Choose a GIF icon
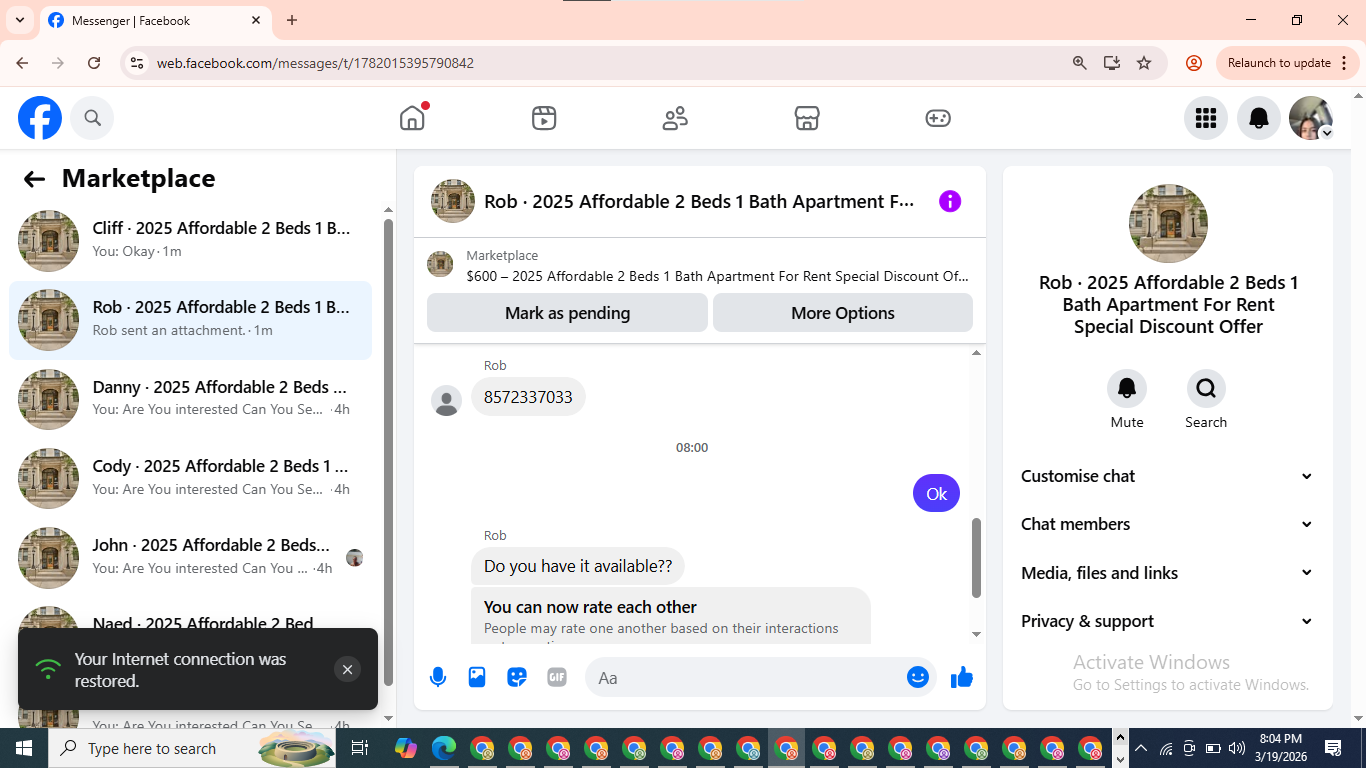The height and width of the screenshot is (768, 1366). [x=557, y=677]
